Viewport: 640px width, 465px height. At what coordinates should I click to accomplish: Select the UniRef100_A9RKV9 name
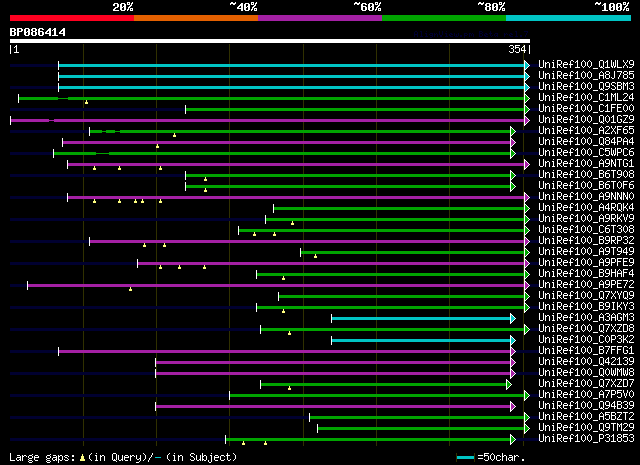pyautogui.click(x=586, y=219)
